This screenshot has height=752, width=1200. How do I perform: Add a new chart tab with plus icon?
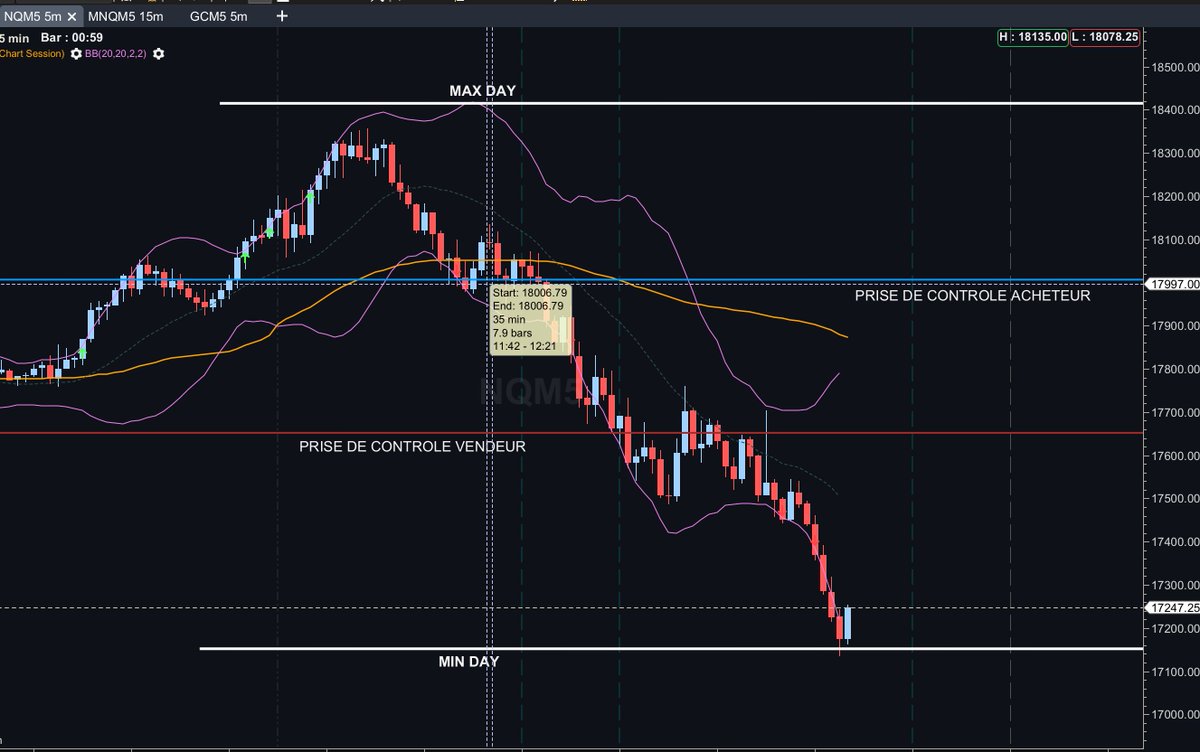point(282,16)
